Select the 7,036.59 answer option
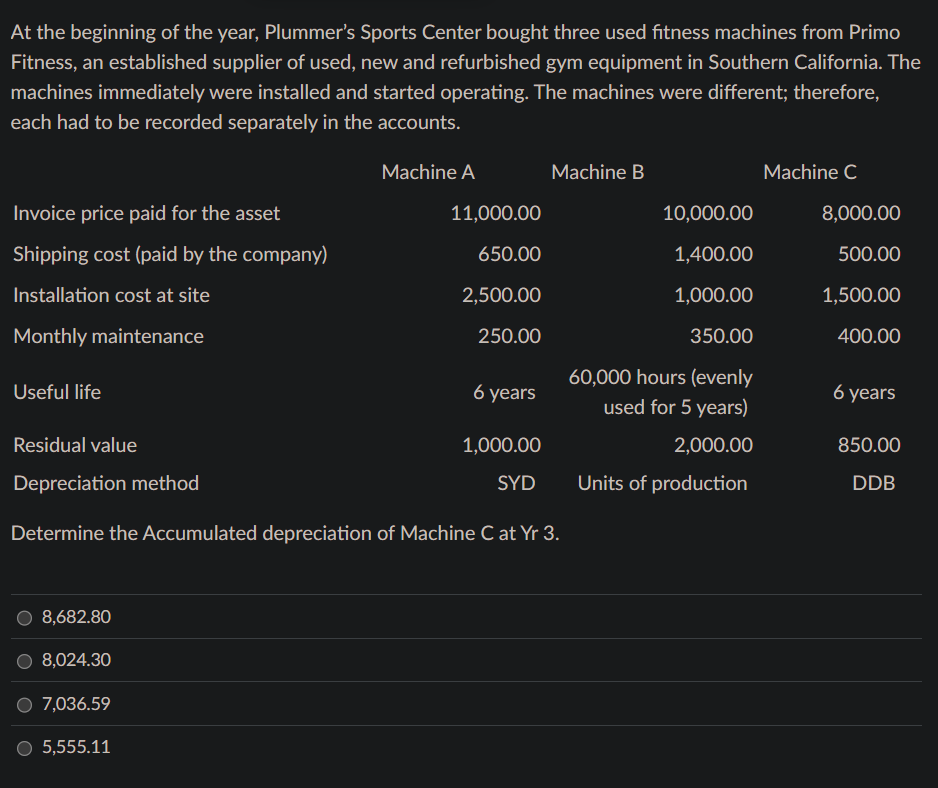The width and height of the screenshot is (938, 788). click(75, 704)
